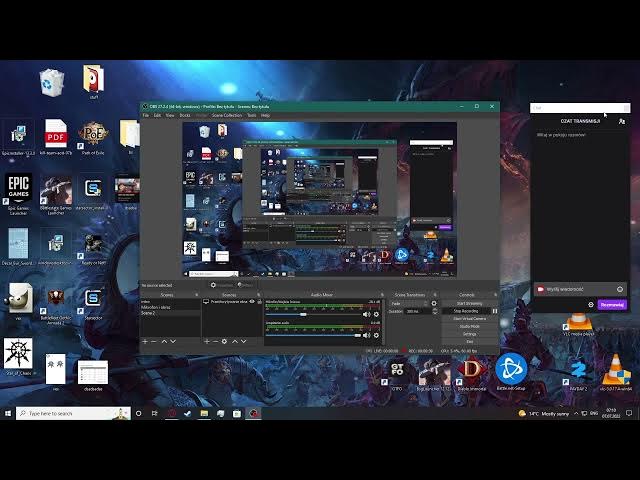
Task: Open emoji picker in chat message box
Action: 620,289
